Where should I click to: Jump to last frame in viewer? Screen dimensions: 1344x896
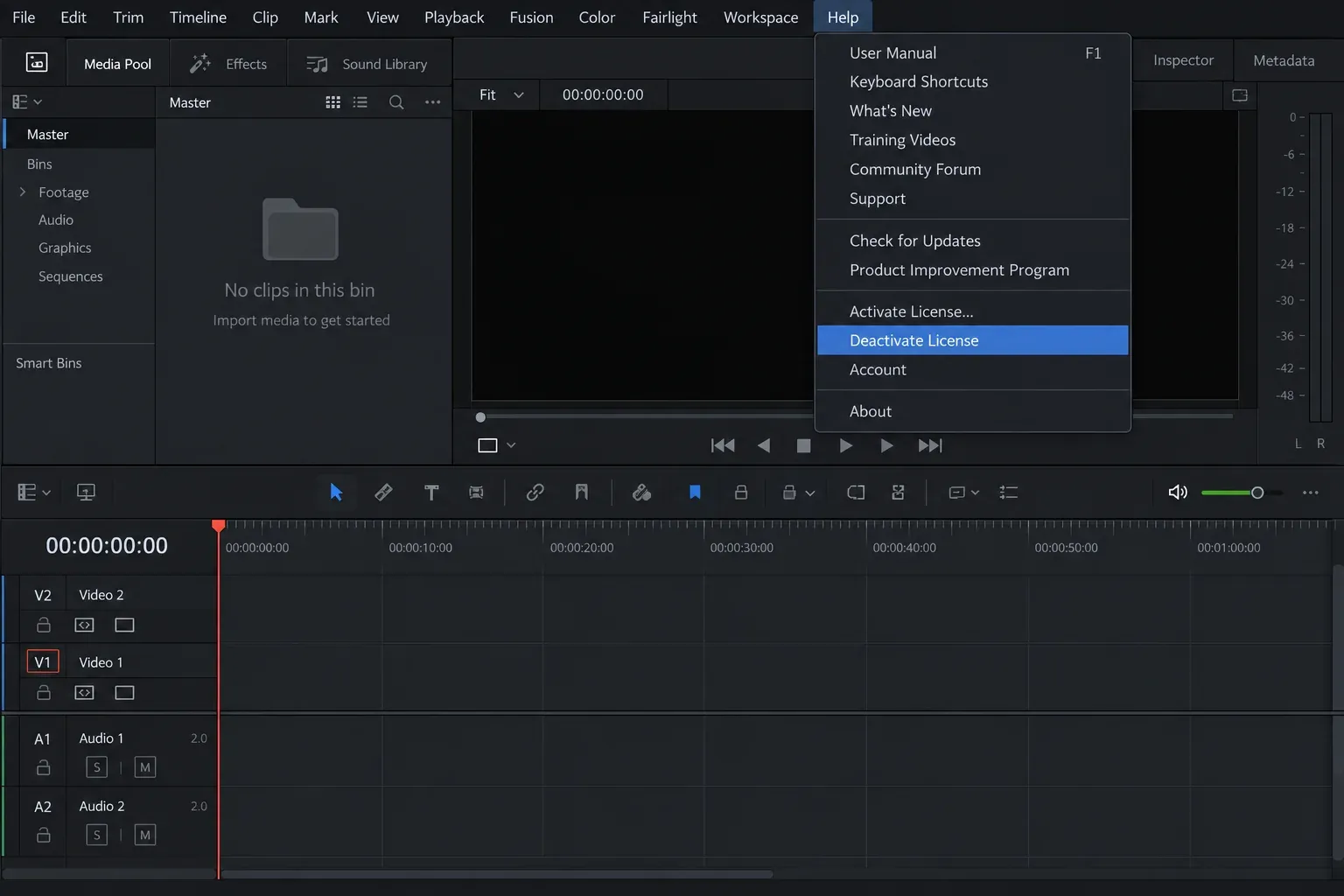click(930, 445)
